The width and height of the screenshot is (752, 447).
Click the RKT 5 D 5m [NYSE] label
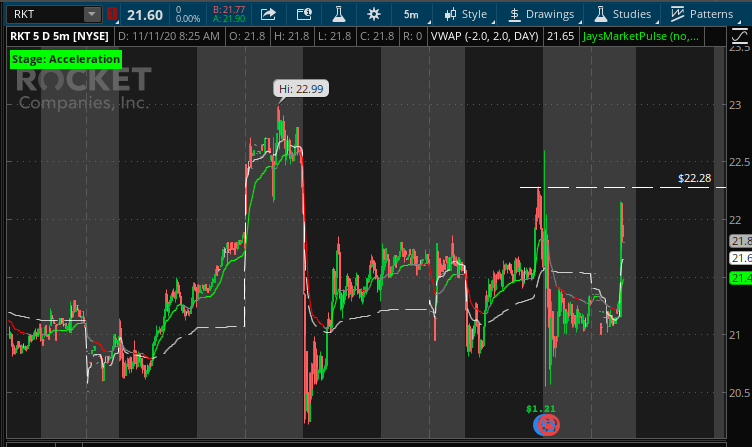59,36
